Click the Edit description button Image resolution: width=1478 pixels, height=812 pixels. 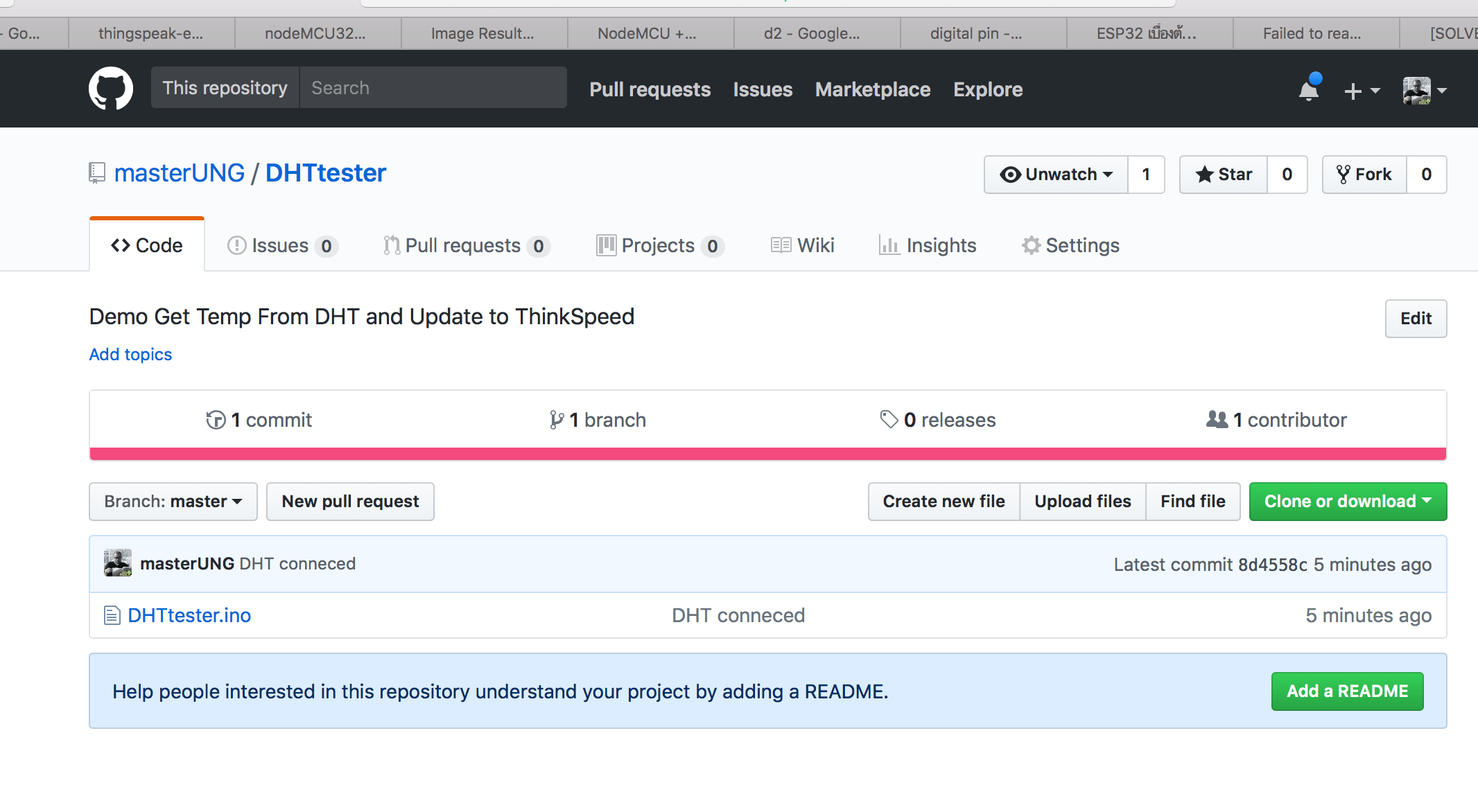click(x=1416, y=319)
